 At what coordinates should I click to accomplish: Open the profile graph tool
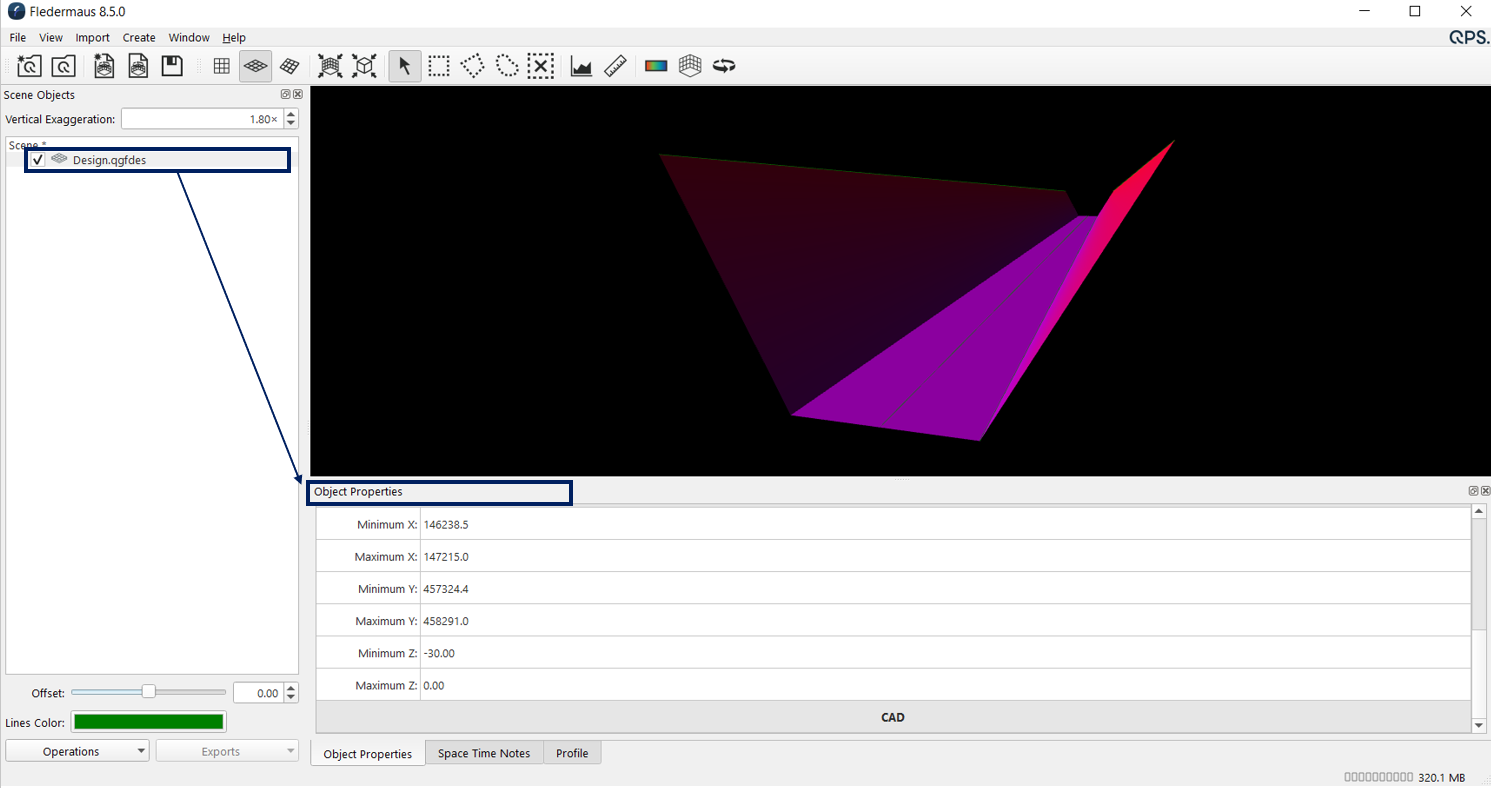coord(581,66)
